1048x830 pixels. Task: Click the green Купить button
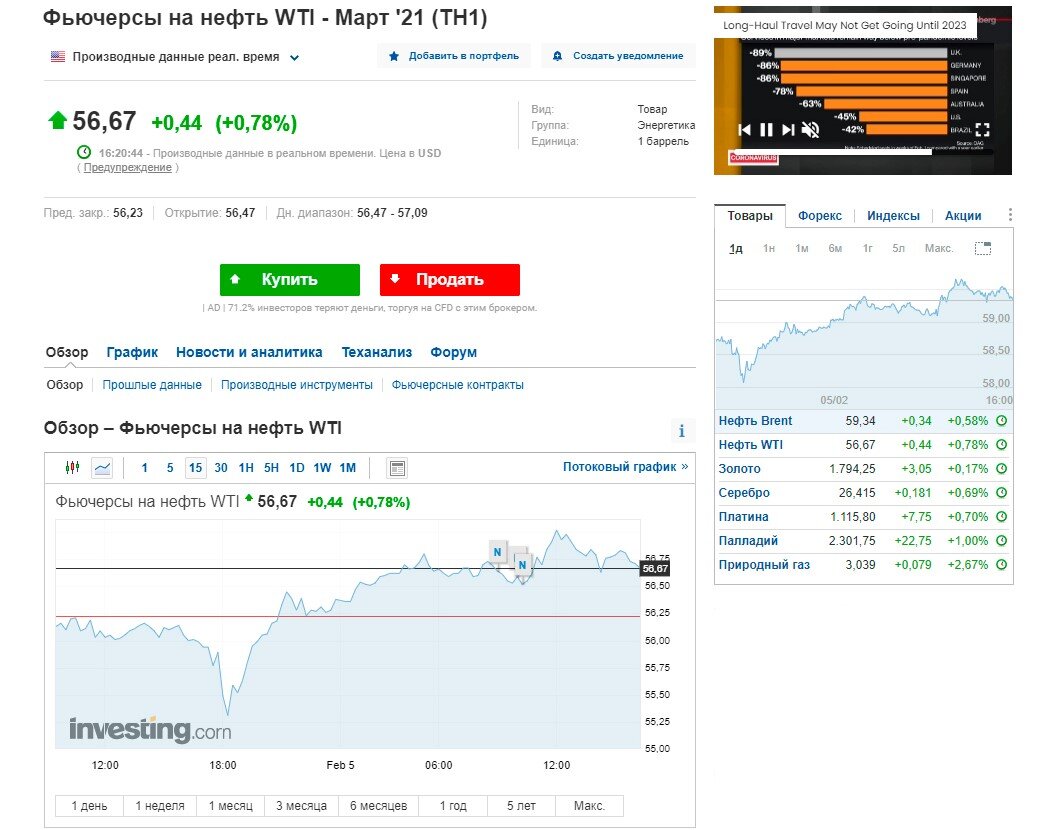click(x=289, y=279)
